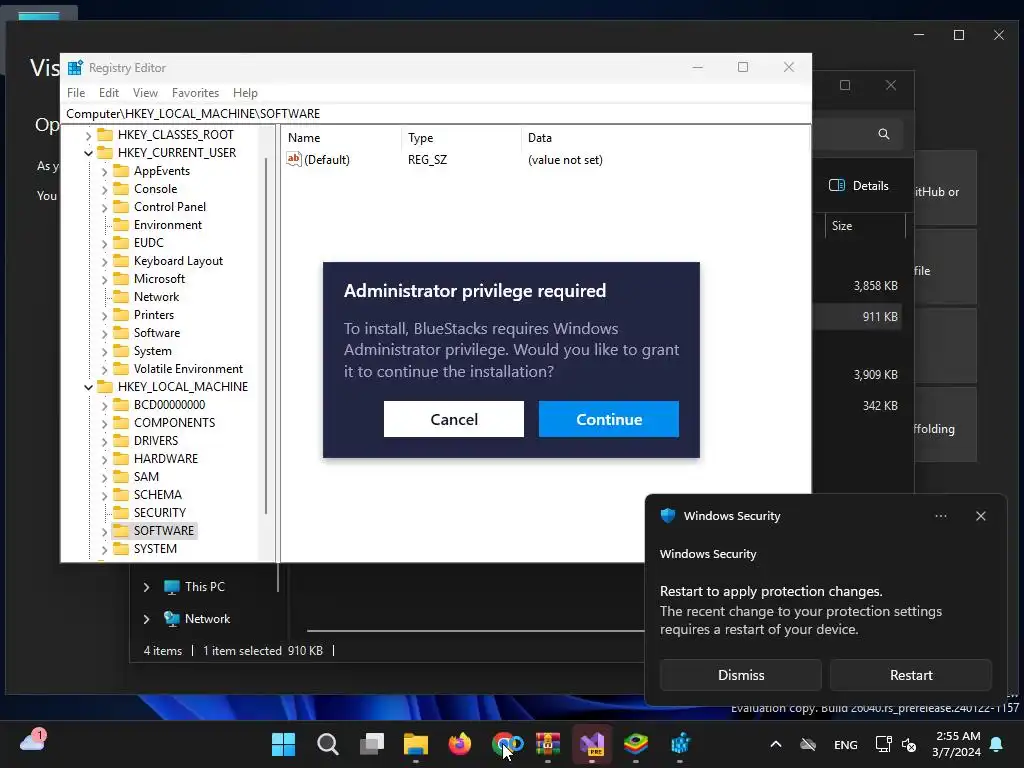Select the SECURITY key
The image size is (1024, 768).
click(160, 513)
